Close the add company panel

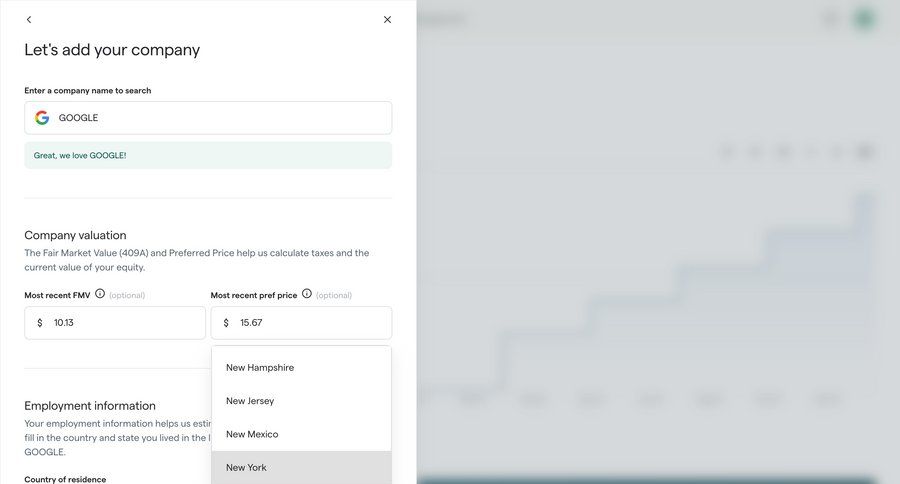pos(387,20)
